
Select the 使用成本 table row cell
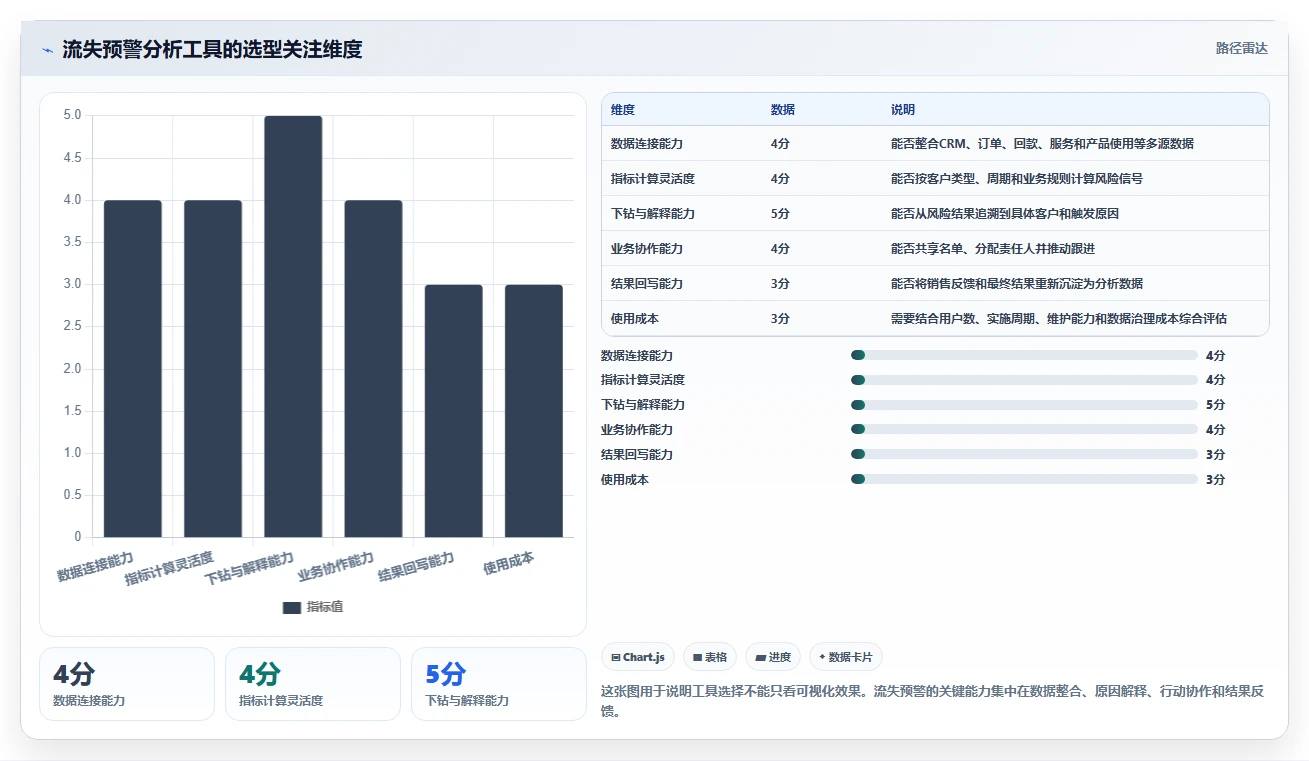tap(635, 319)
